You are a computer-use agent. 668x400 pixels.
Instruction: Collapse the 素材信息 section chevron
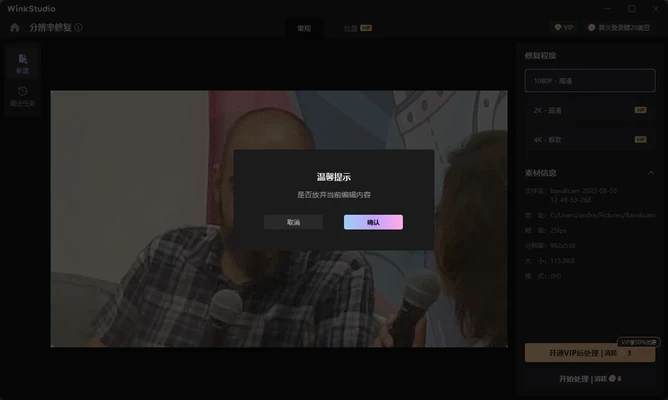pyautogui.click(x=651, y=173)
